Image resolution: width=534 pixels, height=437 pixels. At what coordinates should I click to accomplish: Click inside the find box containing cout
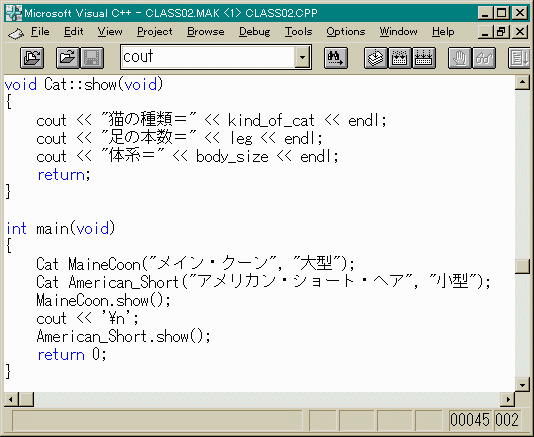point(208,57)
